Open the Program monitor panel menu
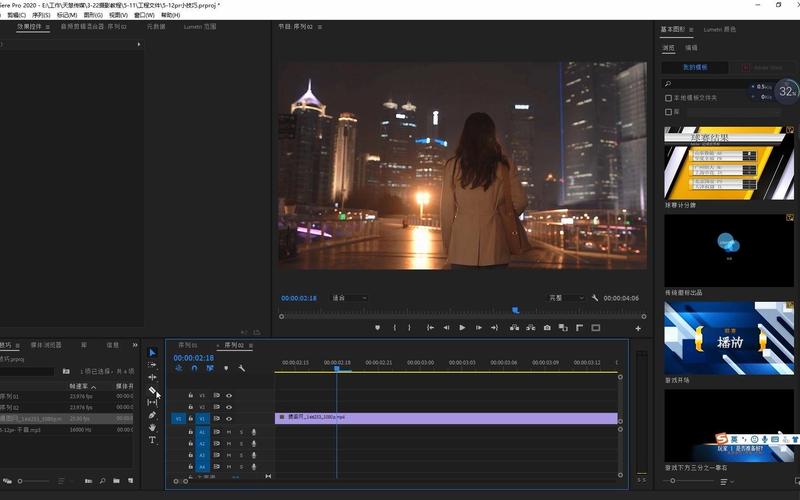This screenshot has width=800, height=500. [x=320, y=27]
